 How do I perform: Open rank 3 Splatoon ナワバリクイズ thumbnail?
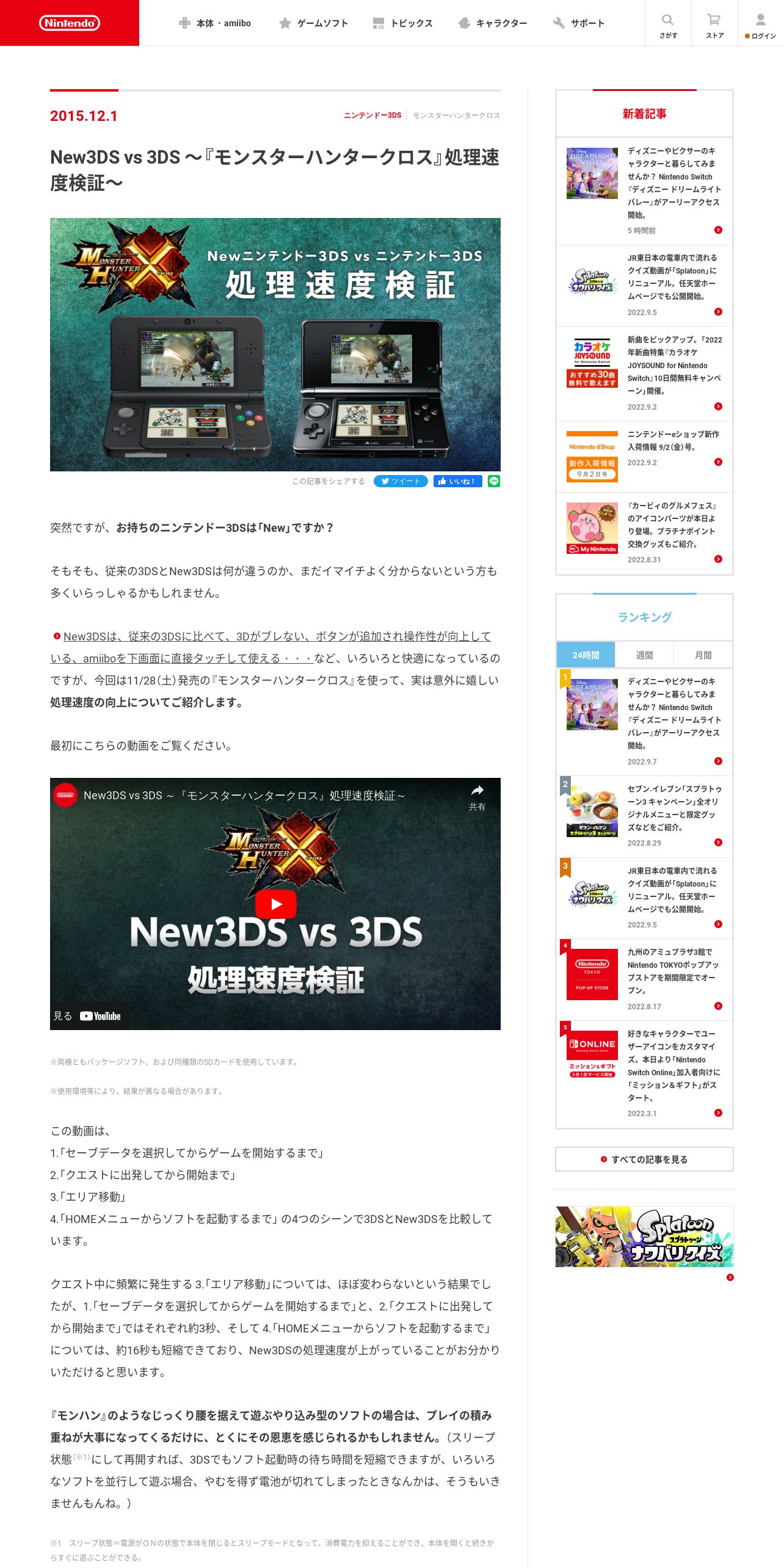[592, 894]
